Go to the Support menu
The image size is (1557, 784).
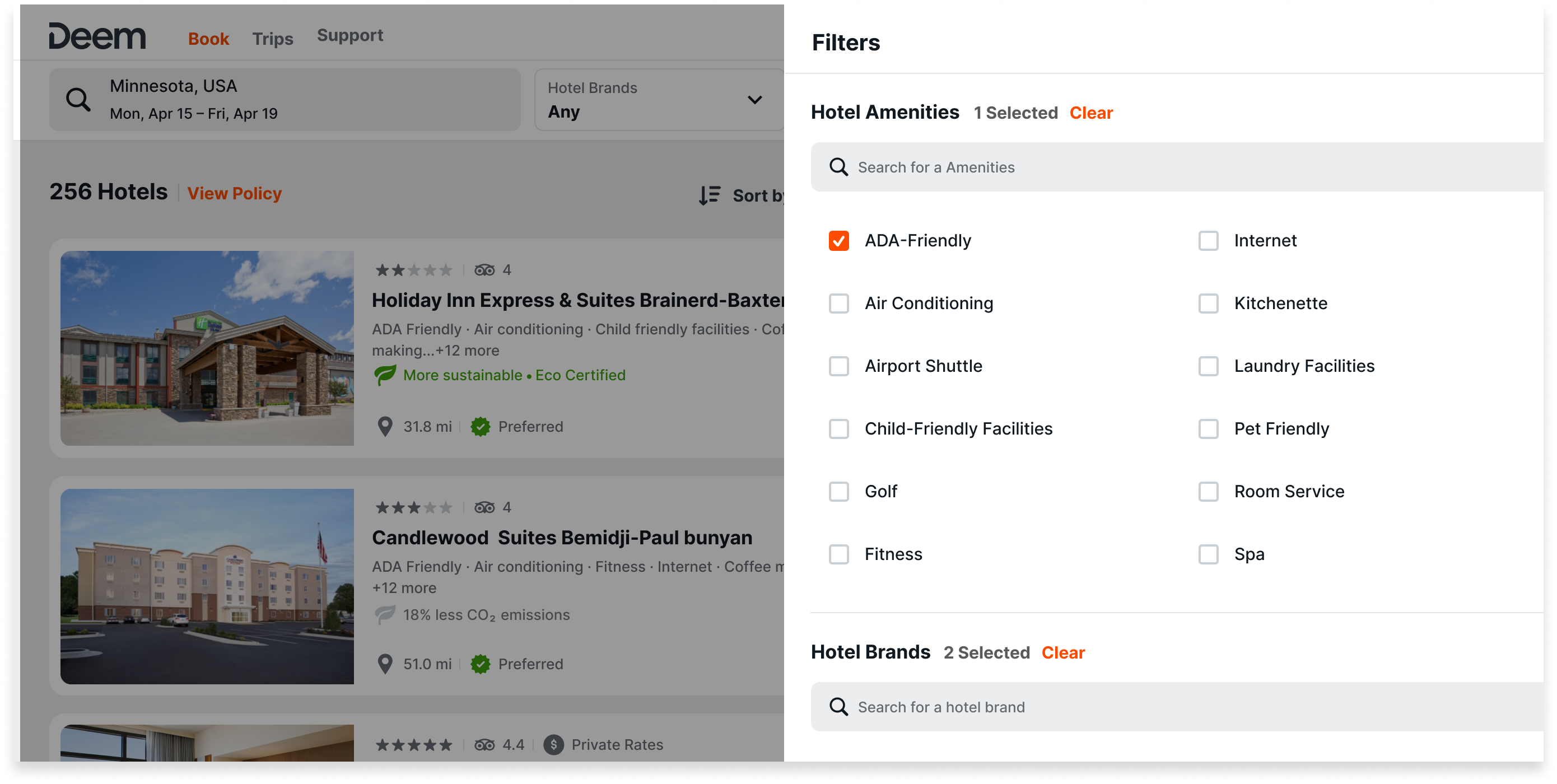pyautogui.click(x=350, y=35)
